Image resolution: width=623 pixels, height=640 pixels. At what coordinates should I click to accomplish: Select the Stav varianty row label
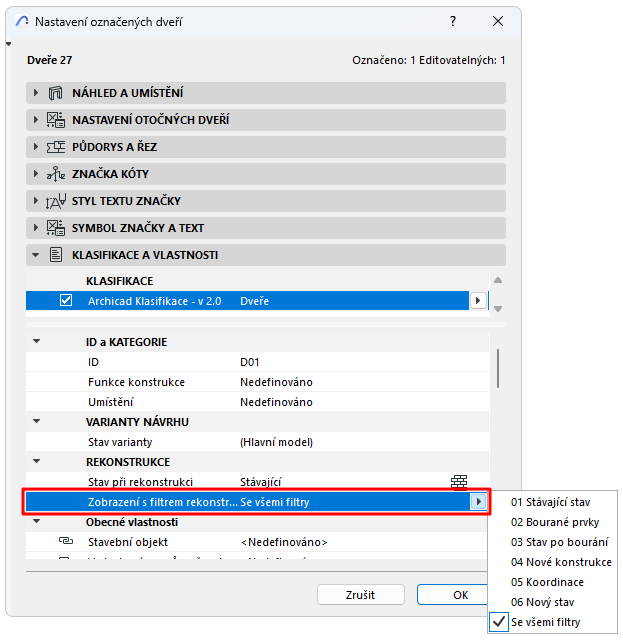[x=120, y=442]
